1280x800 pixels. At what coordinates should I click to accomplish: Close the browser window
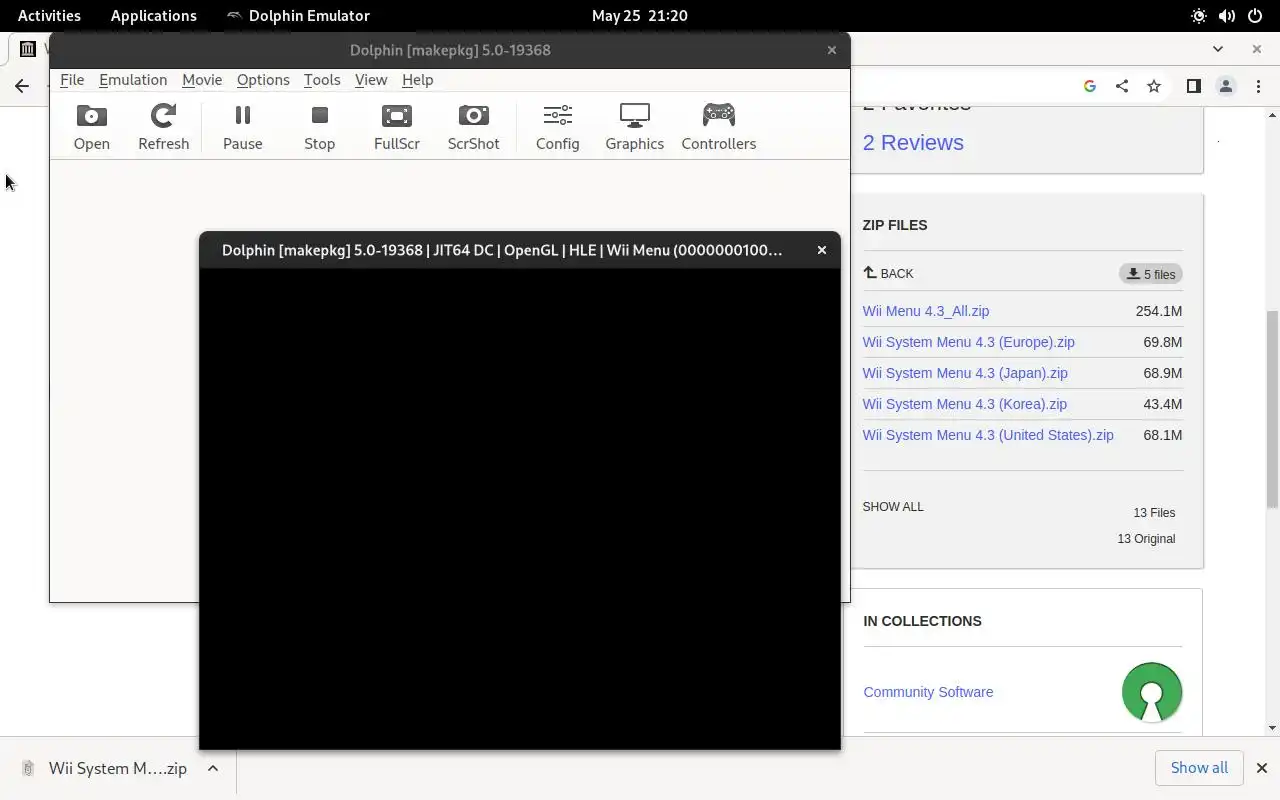pyautogui.click(x=1257, y=48)
